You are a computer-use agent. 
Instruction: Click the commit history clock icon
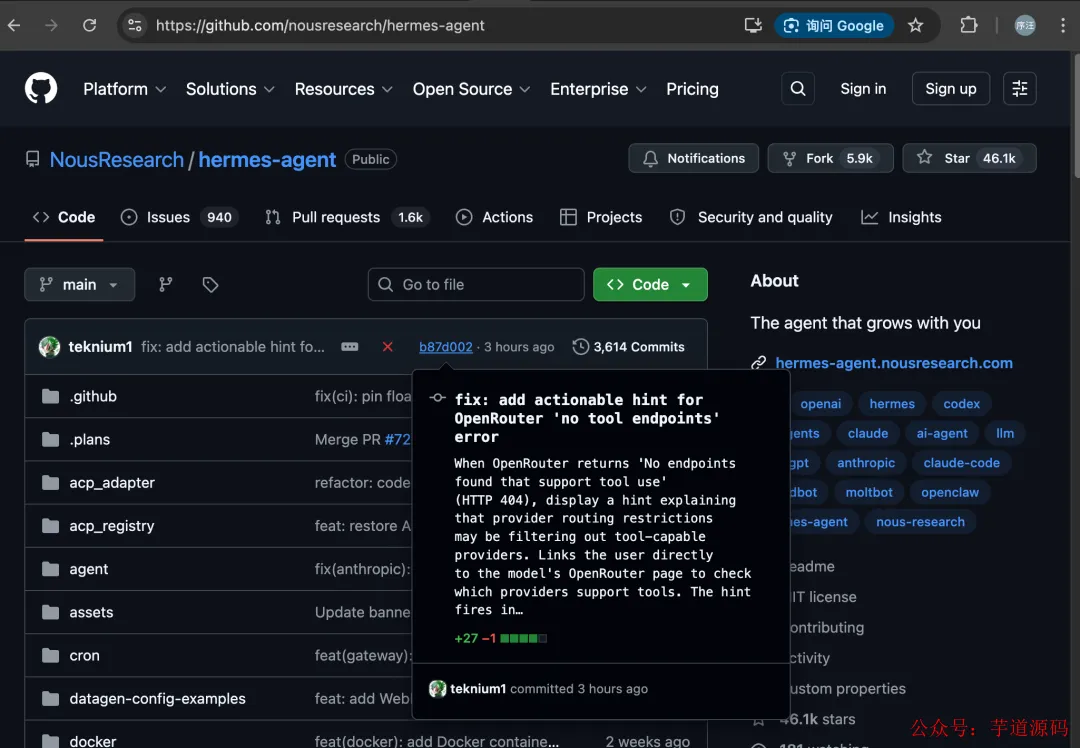[x=581, y=346]
